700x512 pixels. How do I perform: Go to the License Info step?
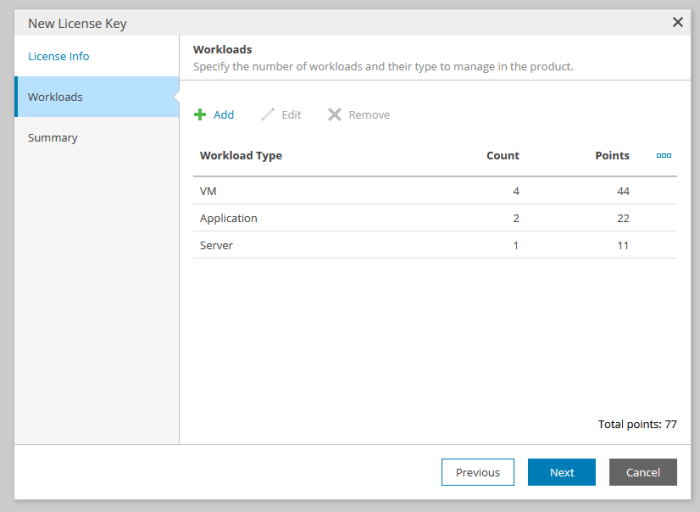coord(58,56)
